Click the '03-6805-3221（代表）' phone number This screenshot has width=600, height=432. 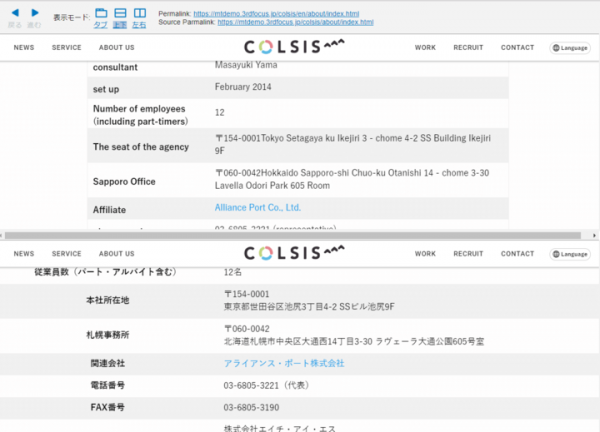tap(266, 385)
